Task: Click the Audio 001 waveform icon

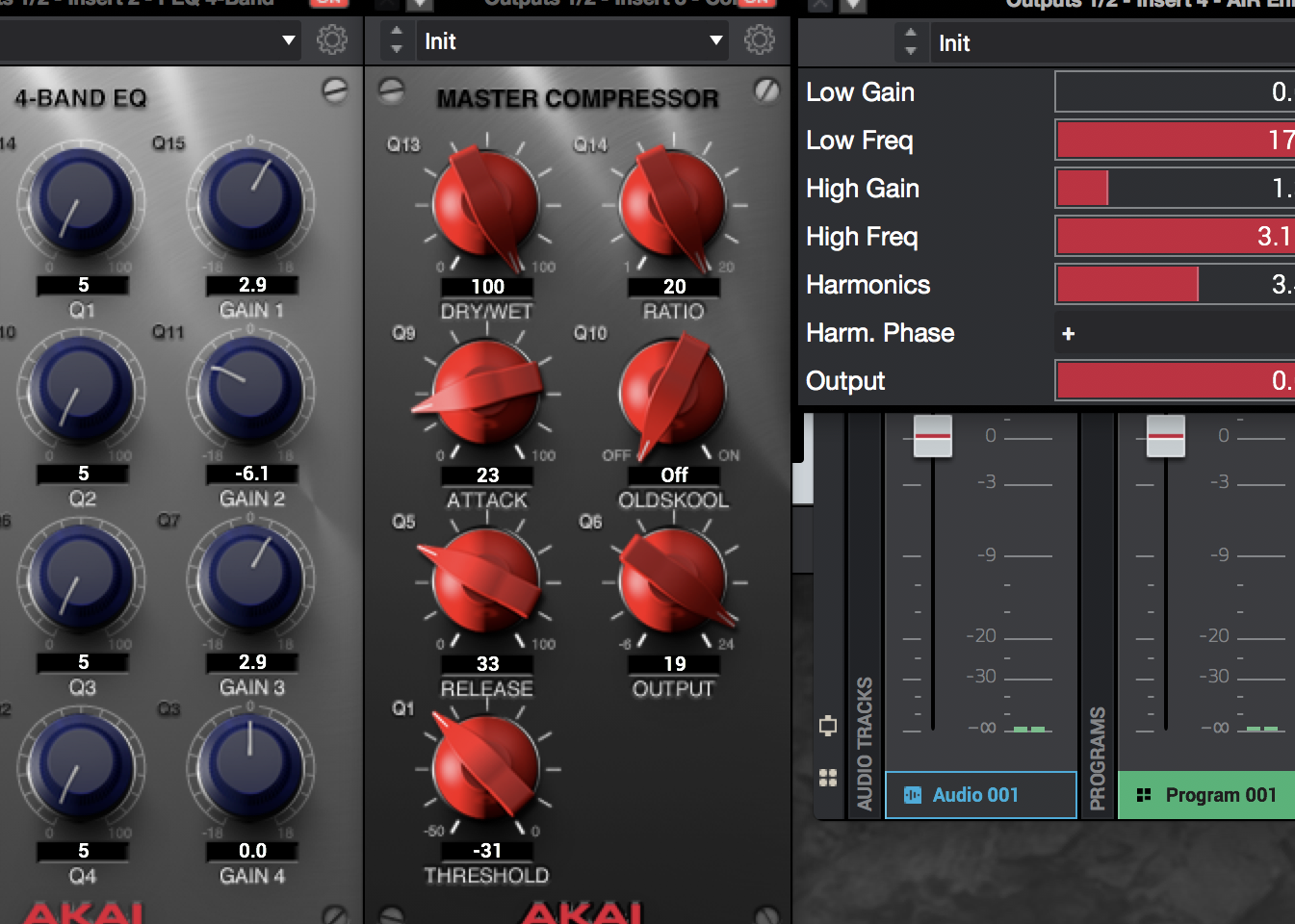Action: [912, 795]
